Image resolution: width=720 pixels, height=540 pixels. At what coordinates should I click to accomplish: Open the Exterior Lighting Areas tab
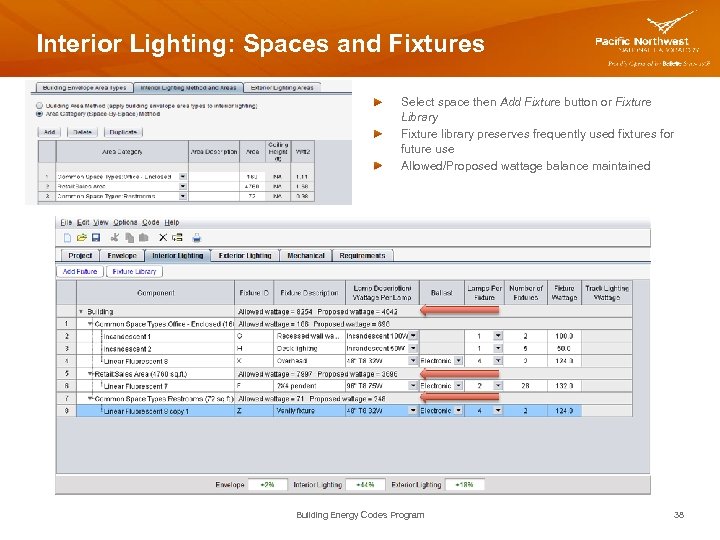(x=282, y=88)
